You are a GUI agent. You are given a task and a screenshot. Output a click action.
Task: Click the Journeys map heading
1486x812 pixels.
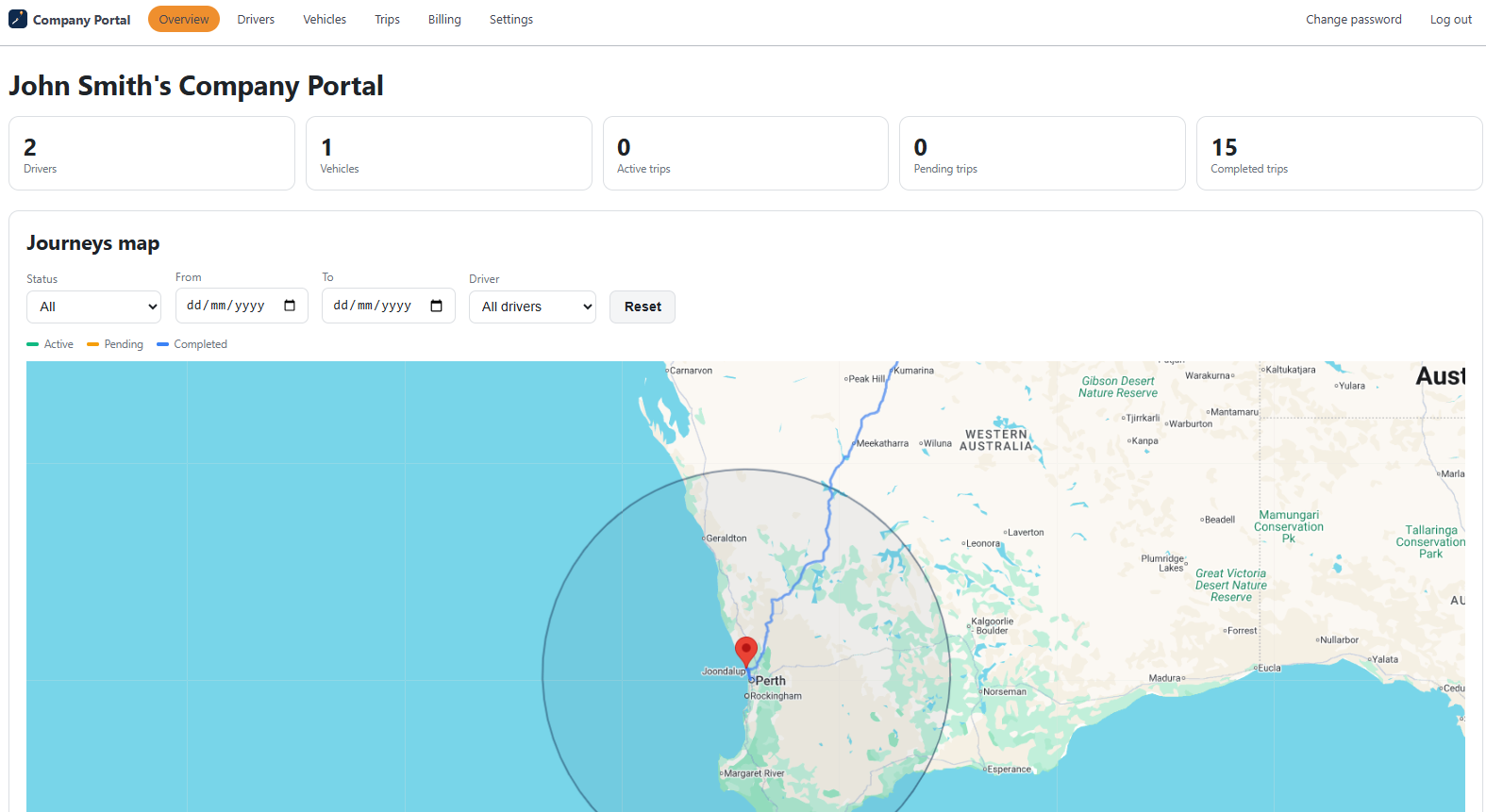pos(93,243)
